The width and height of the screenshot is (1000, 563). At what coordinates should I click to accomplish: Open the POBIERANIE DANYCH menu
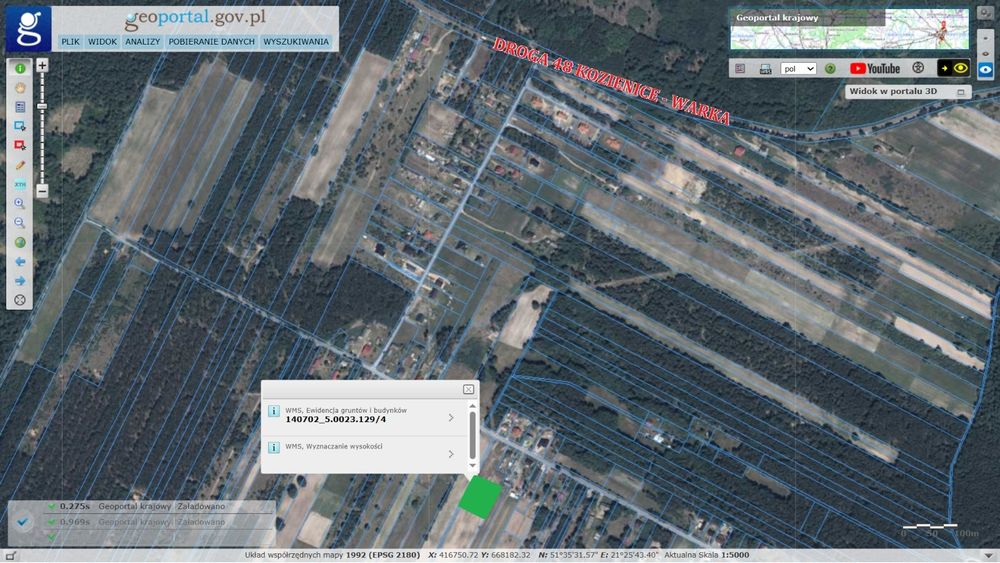(211, 41)
